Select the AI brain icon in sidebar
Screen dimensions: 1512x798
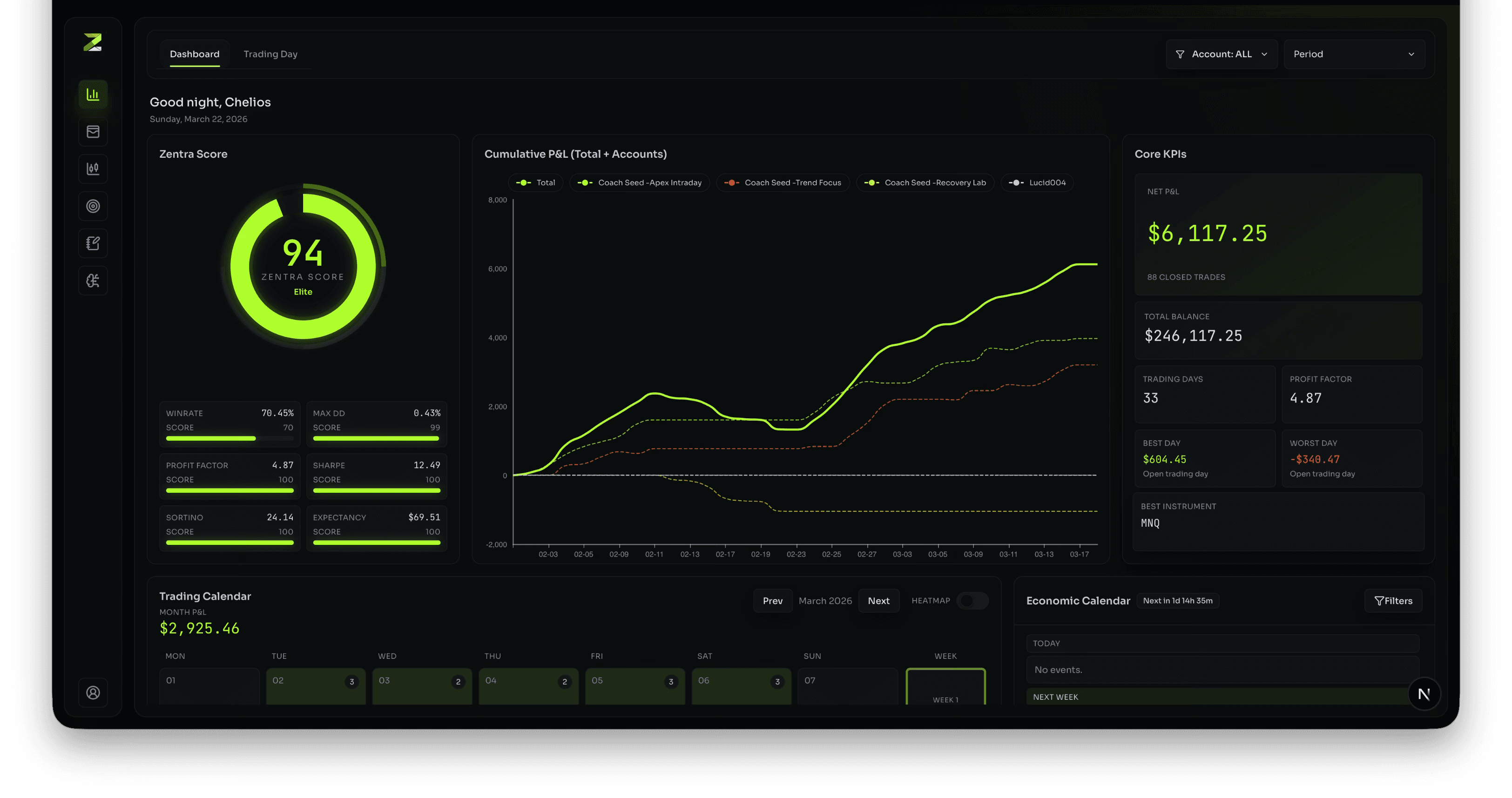93,281
